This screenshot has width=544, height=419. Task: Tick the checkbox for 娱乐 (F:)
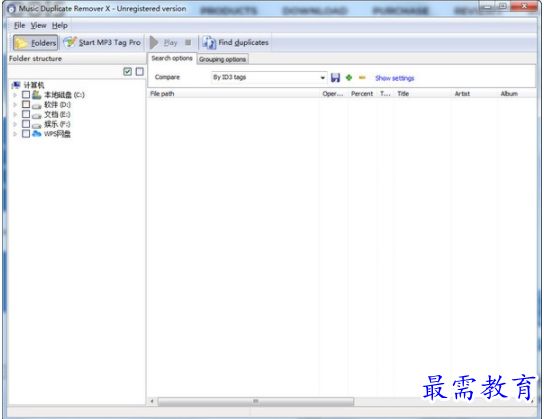click(26, 124)
